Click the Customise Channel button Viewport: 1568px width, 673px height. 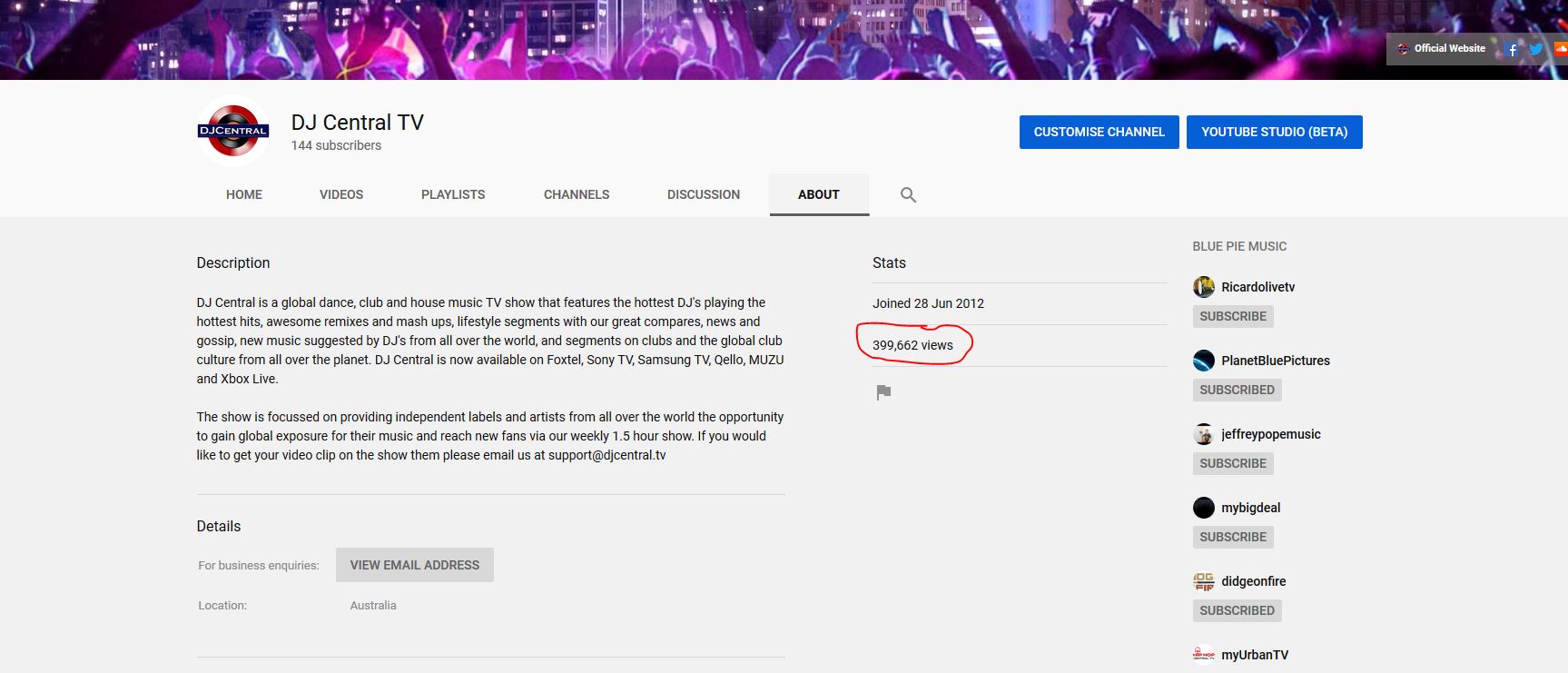tap(1100, 132)
